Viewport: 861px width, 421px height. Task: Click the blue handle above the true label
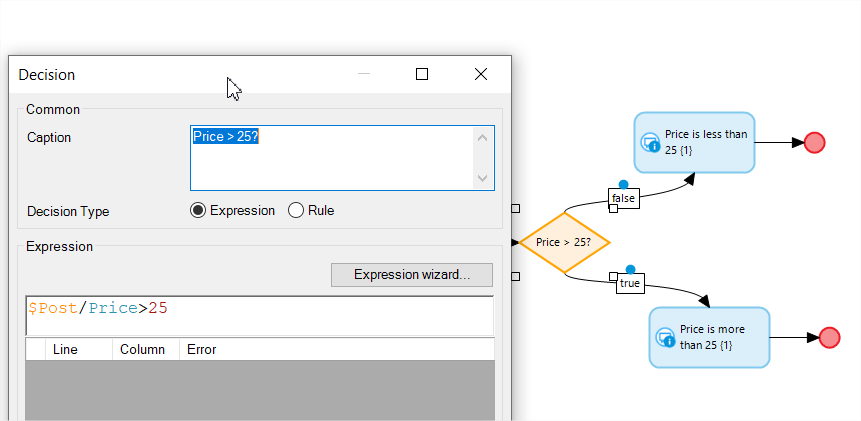630,270
